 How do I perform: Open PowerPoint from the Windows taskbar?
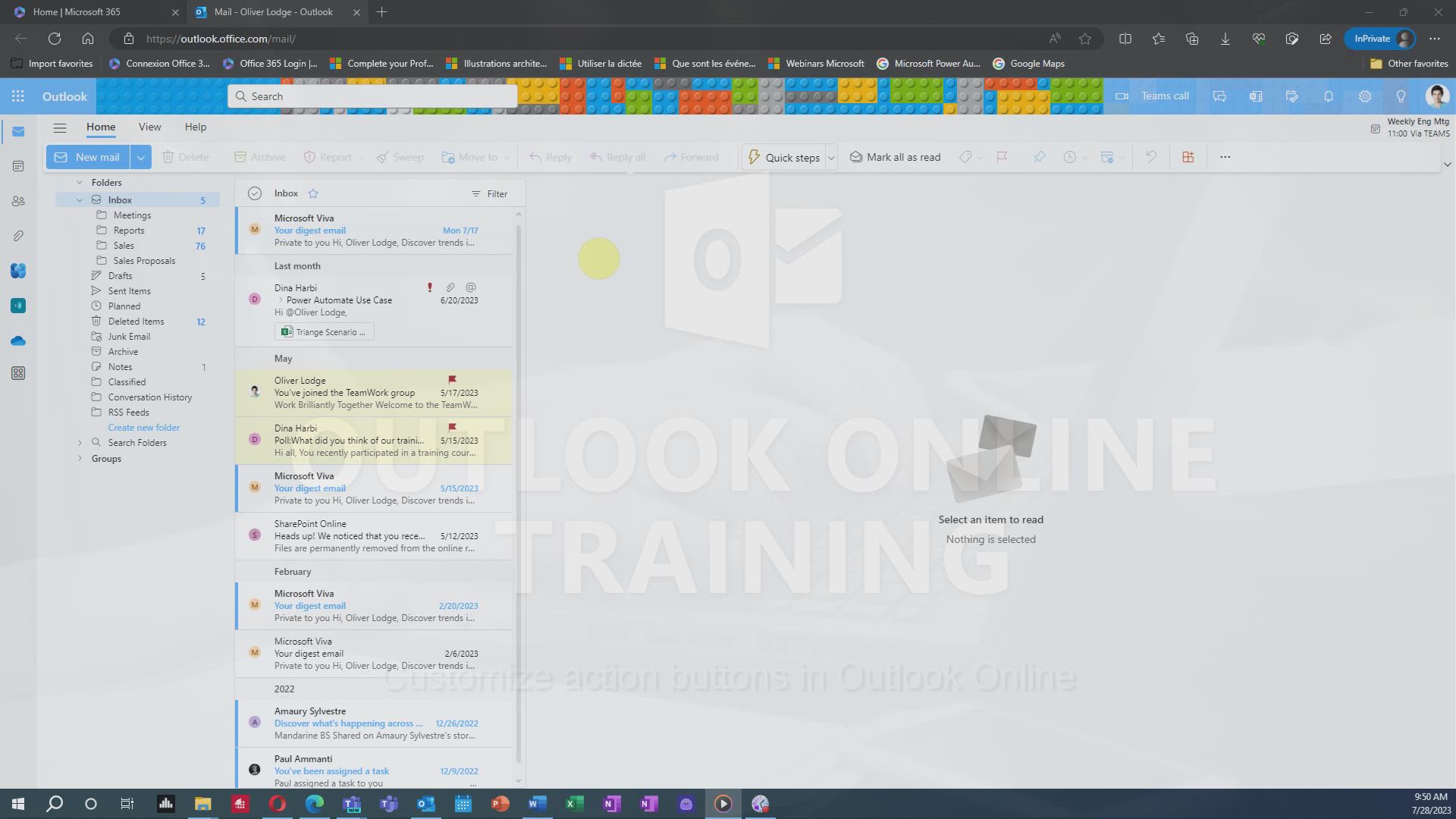pyautogui.click(x=500, y=804)
